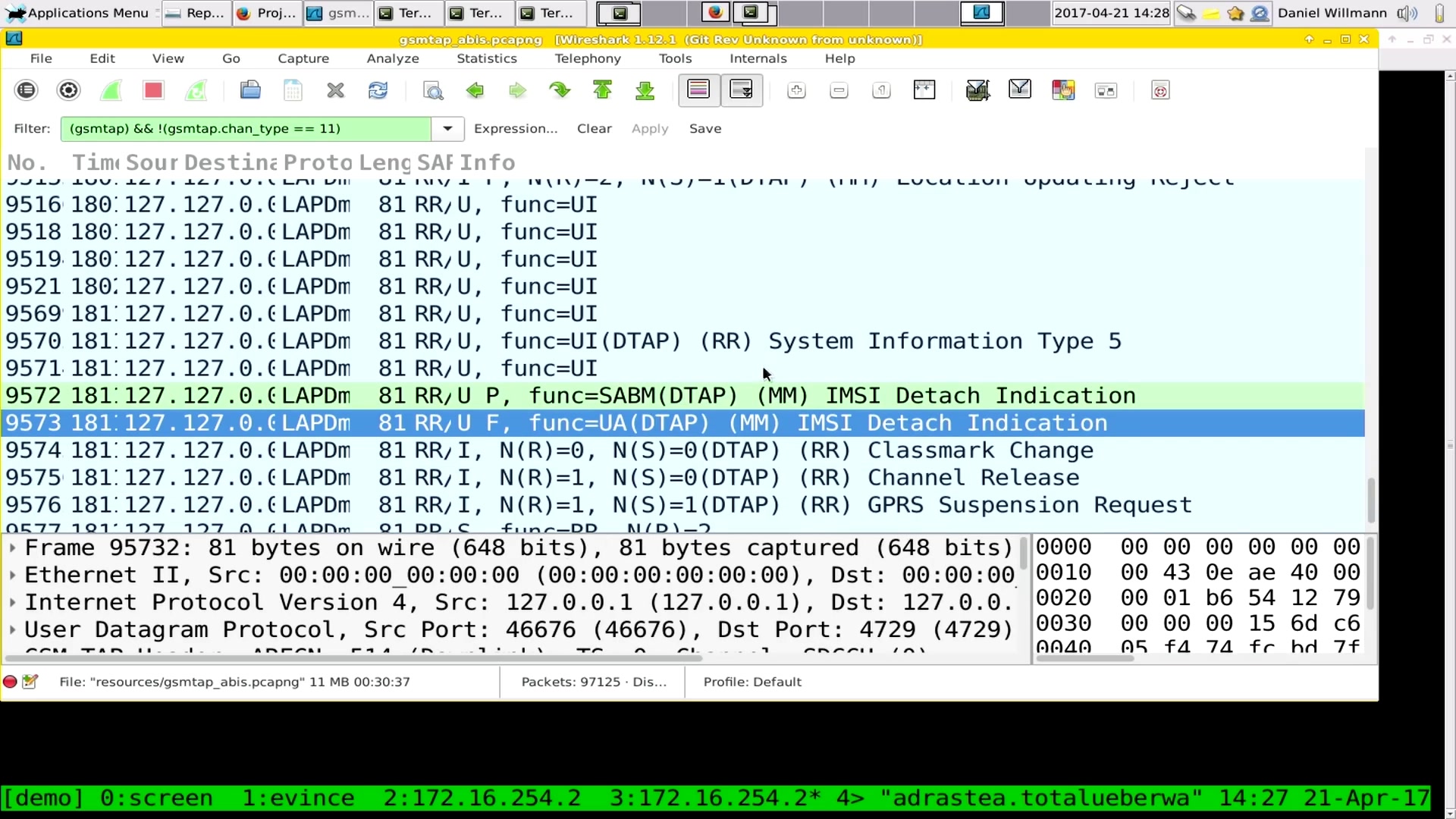Clear the display filter

[595, 129]
